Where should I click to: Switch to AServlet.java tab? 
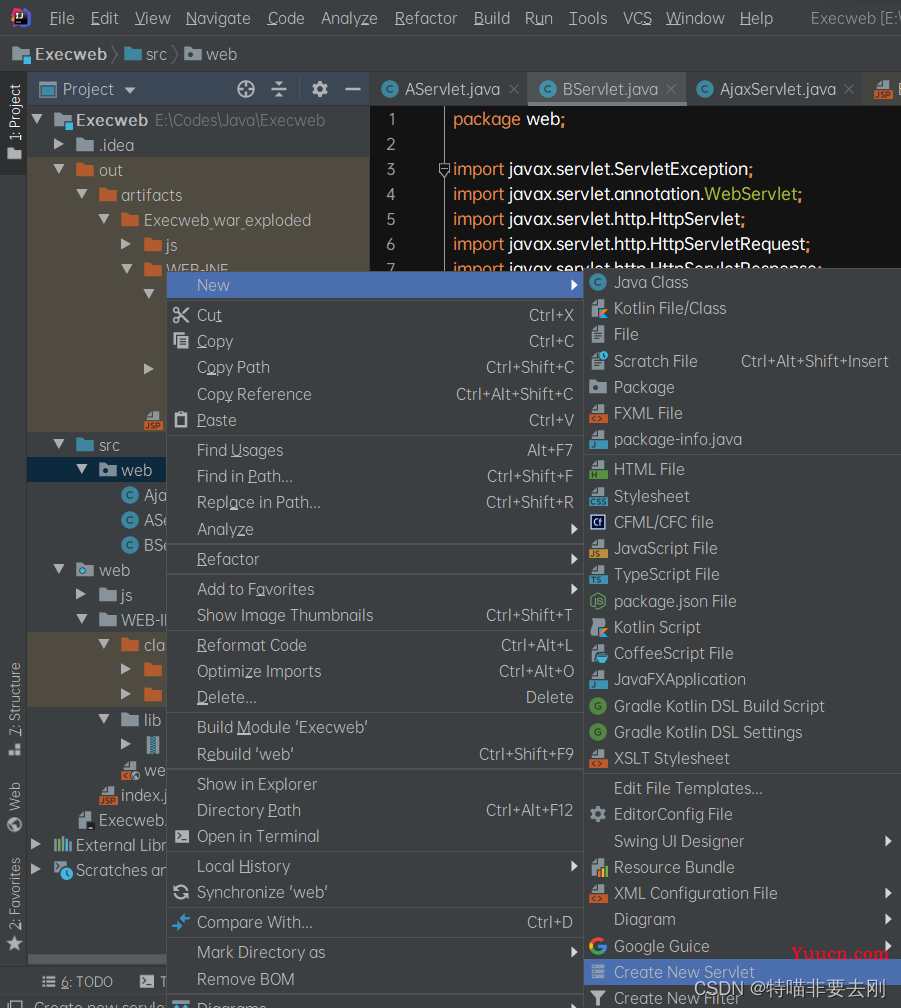pos(452,89)
